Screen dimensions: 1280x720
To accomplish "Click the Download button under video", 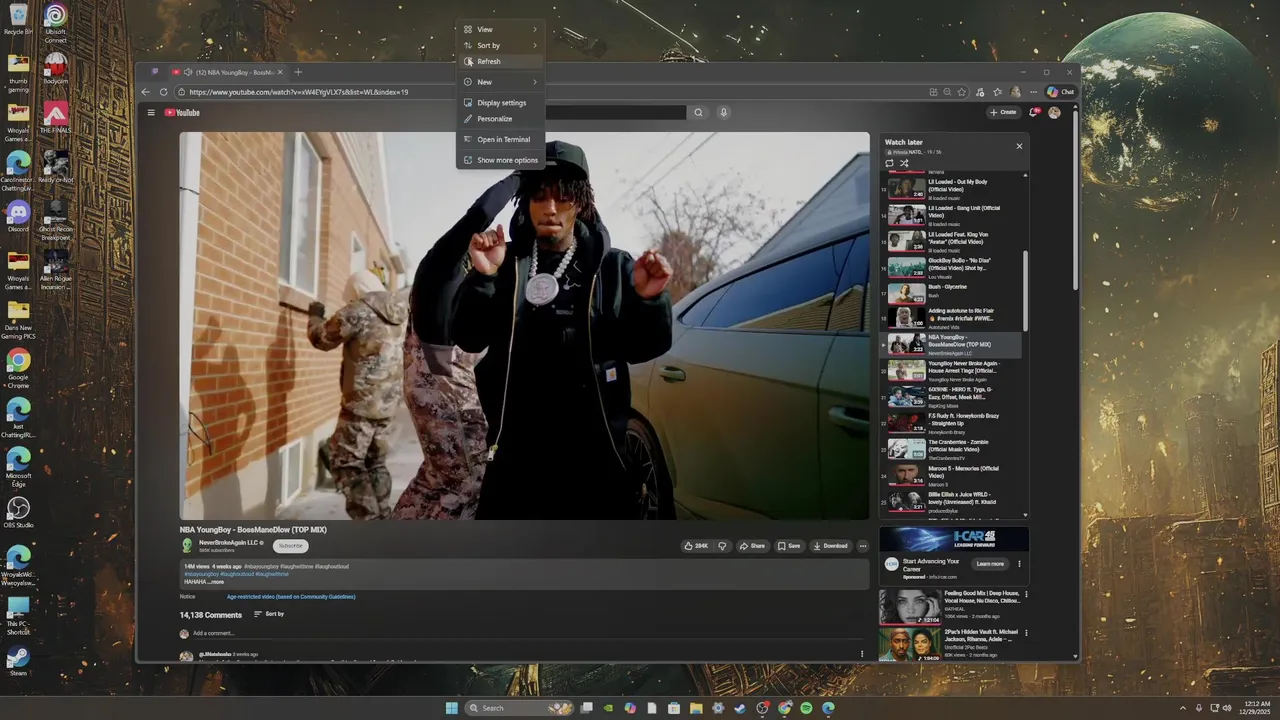I will (830, 546).
